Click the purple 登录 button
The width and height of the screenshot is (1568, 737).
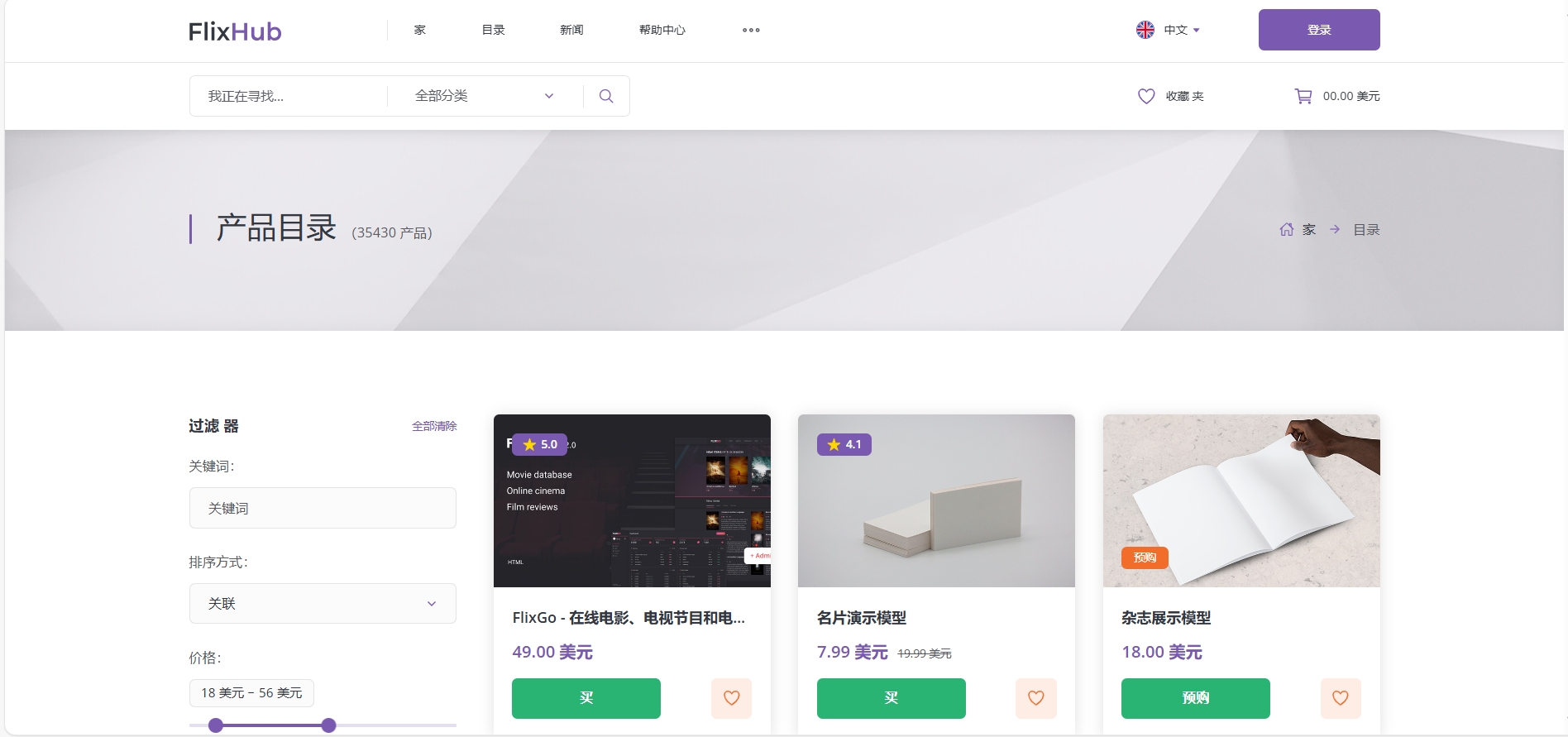(1319, 30)
